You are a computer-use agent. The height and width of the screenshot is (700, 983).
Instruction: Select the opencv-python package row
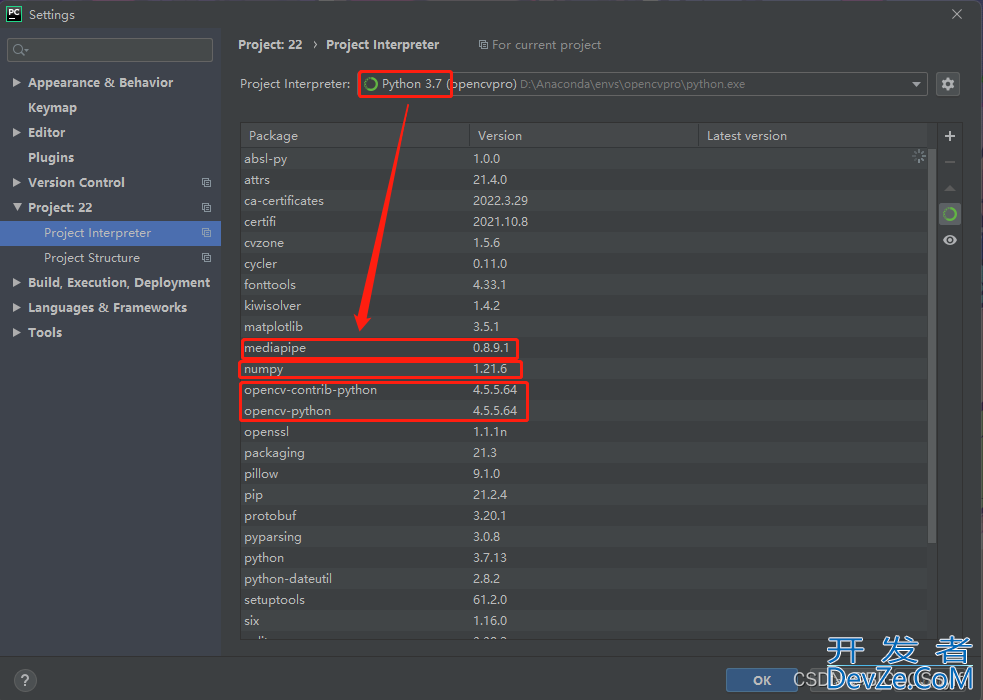(584, 410)
